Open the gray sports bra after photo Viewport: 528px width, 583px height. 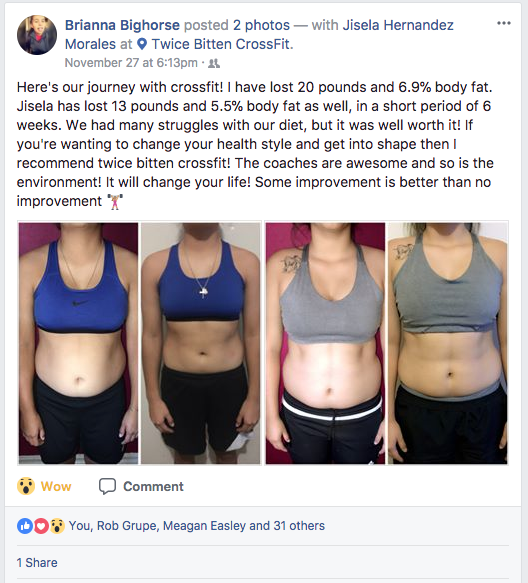point(448,343)
